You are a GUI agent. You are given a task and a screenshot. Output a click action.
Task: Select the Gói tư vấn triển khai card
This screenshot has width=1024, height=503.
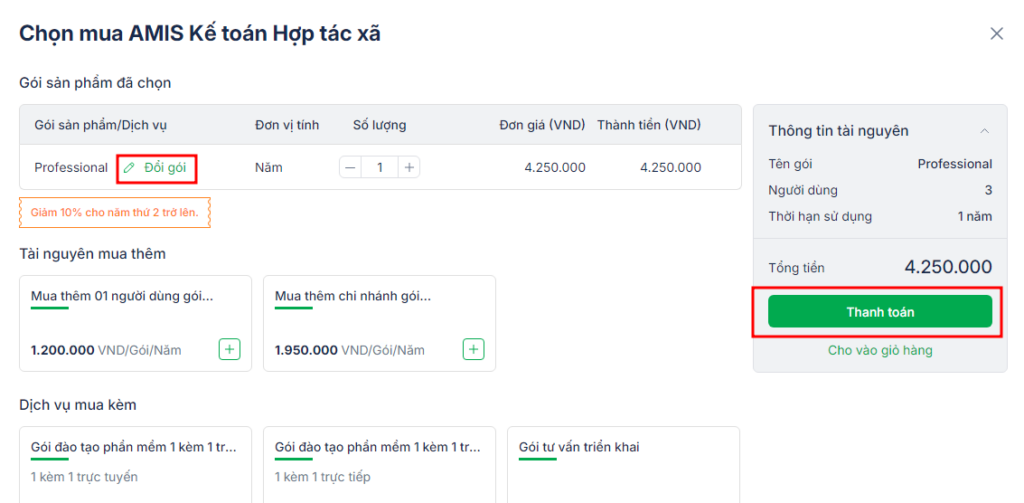coord(623,464)
